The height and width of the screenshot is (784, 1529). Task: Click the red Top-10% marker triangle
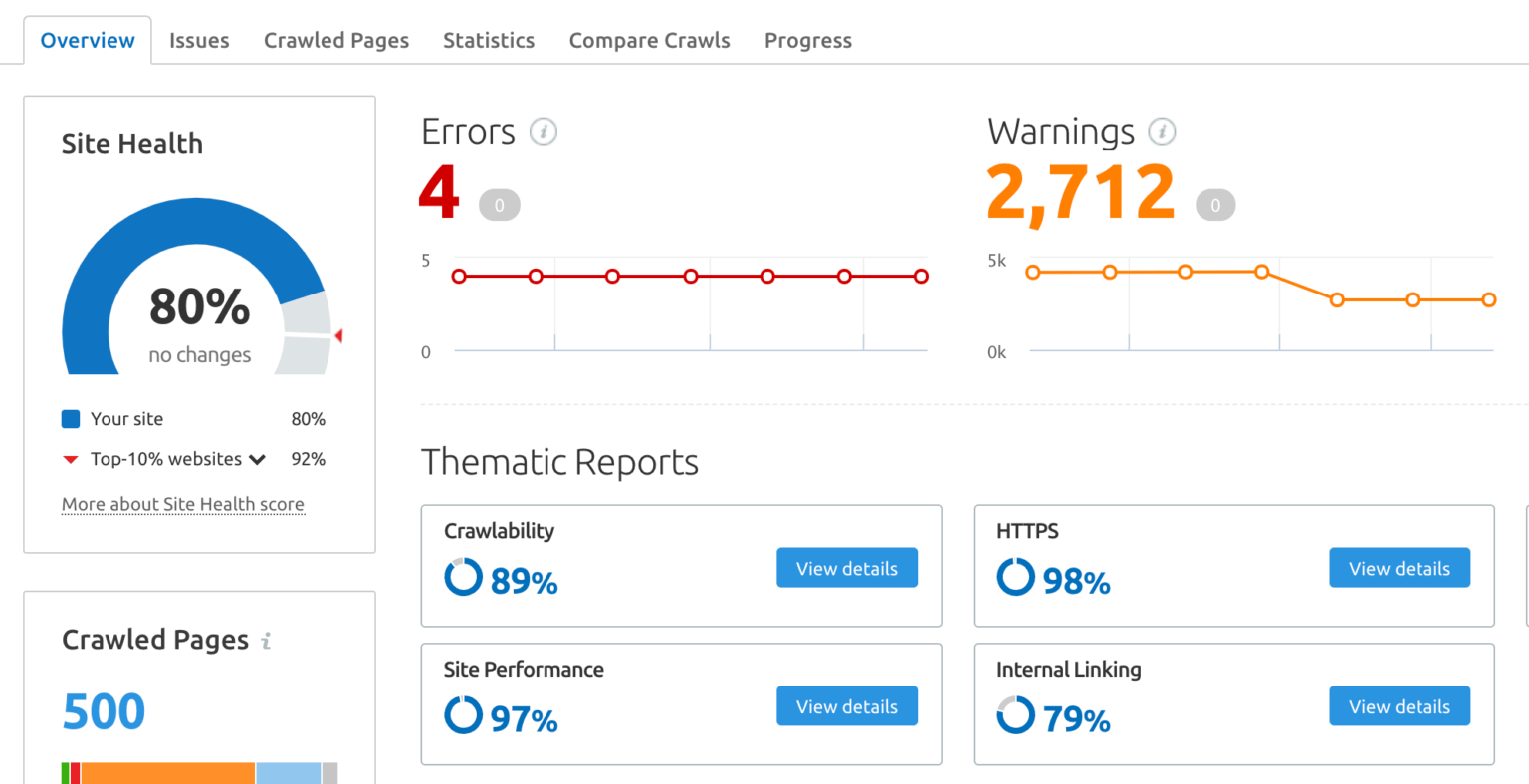coord(338,336)
